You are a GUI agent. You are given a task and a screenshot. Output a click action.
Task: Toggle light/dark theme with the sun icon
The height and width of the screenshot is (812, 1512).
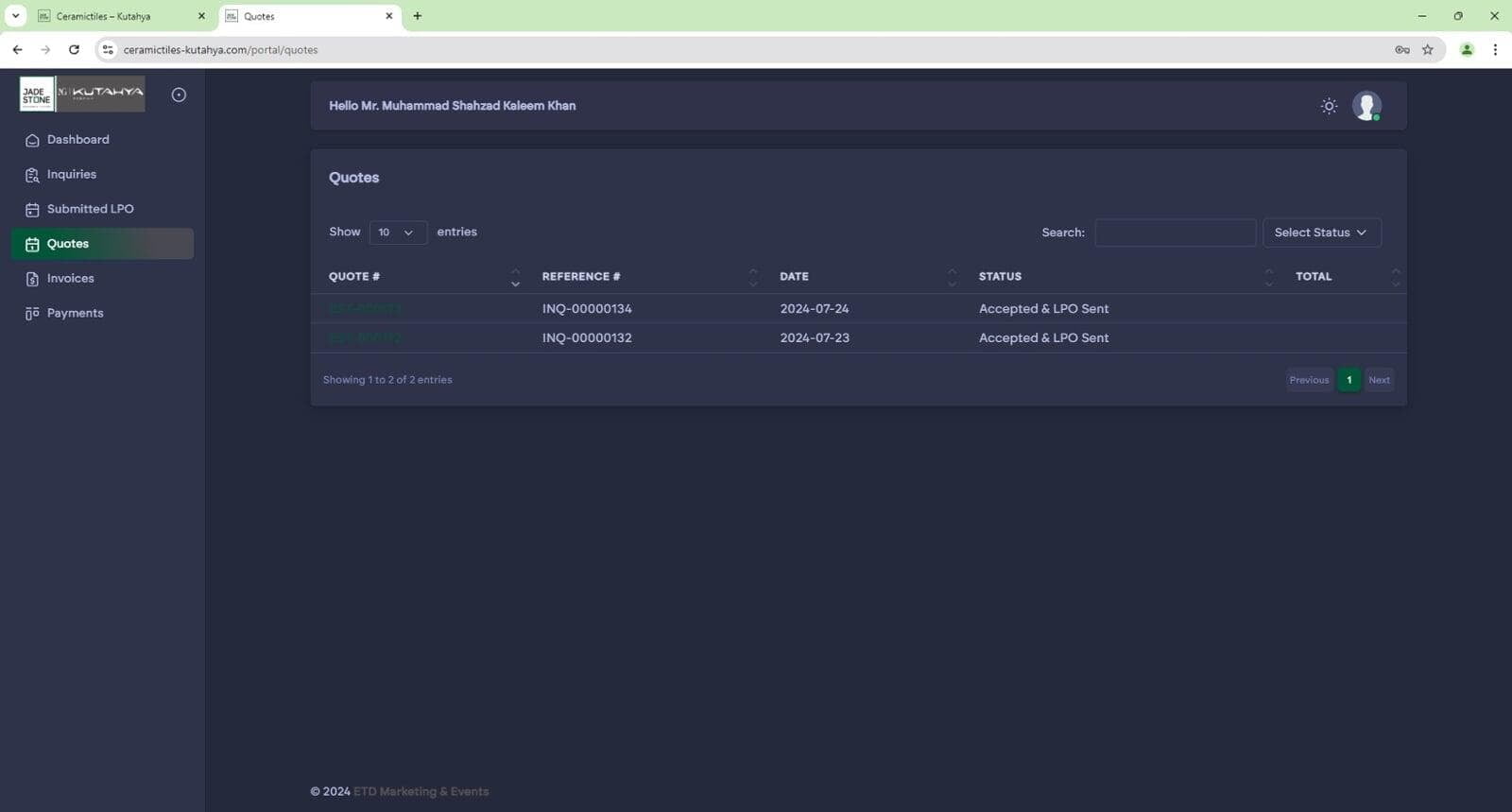[1329, 106]
